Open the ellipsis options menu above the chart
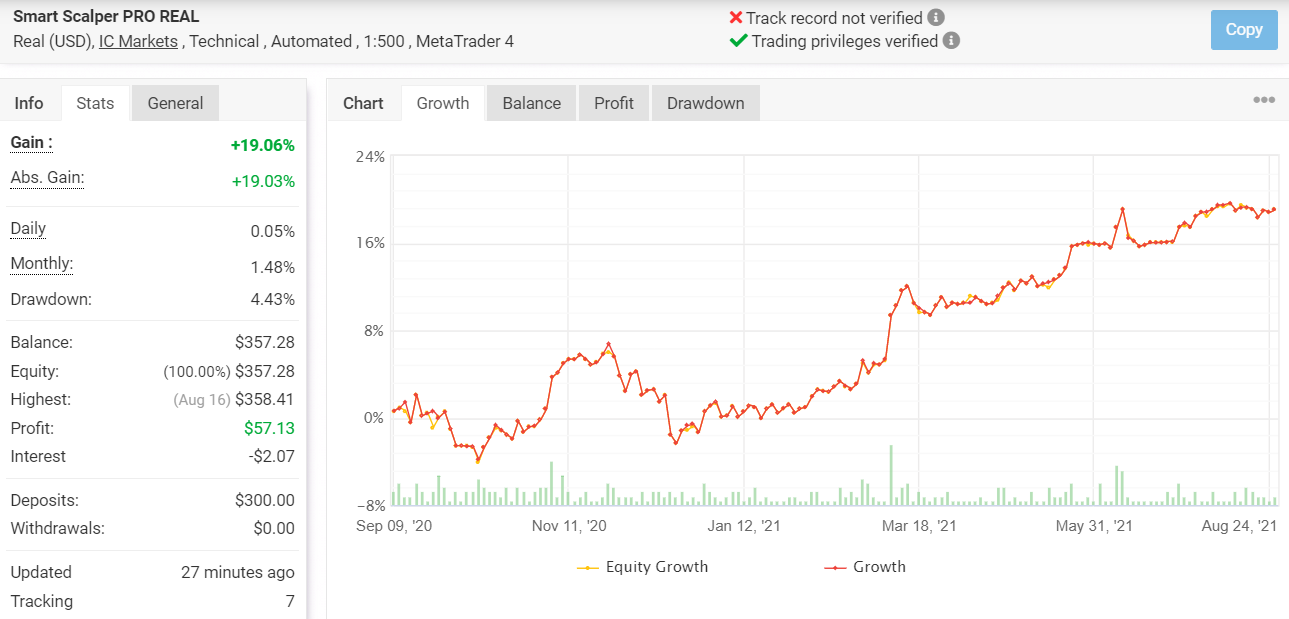Image resolution: width=1289 pixels, height=619 pixels. click(1264, 99)
